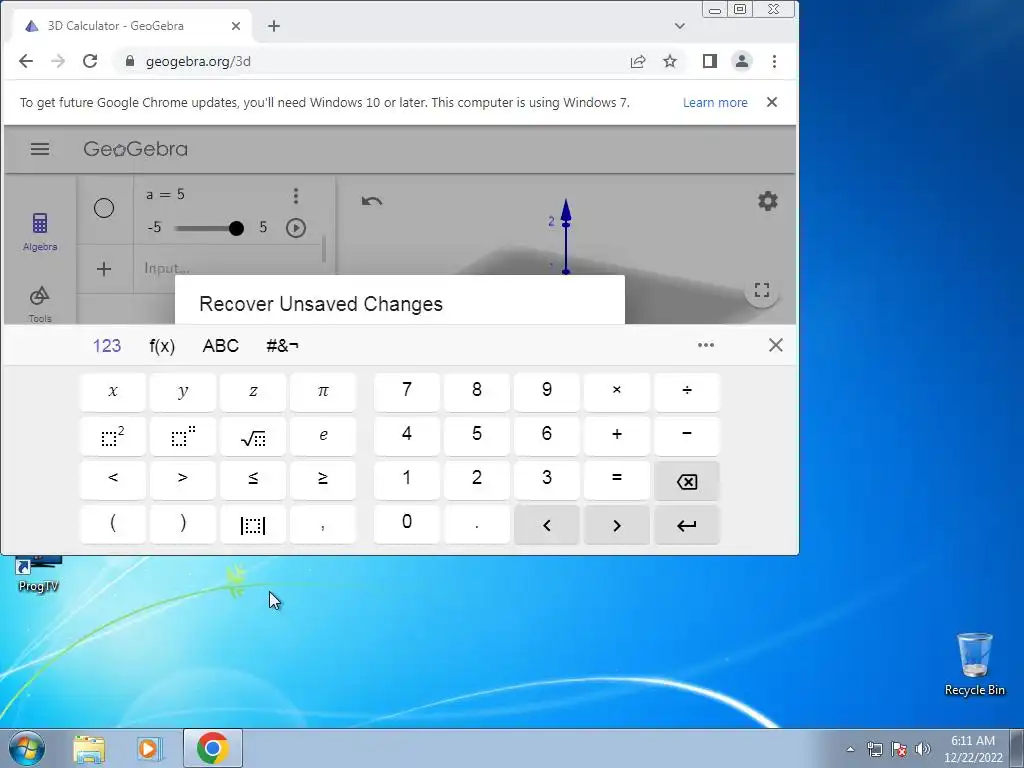Open the Tools panel
The height and width of the screenshot is (768, 1024).
click(40, 304)
